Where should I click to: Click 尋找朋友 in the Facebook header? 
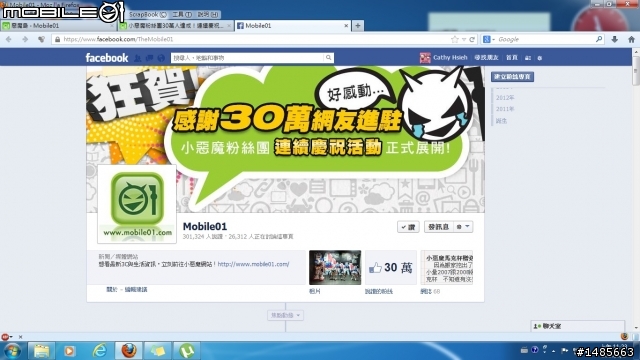[487, 58]
